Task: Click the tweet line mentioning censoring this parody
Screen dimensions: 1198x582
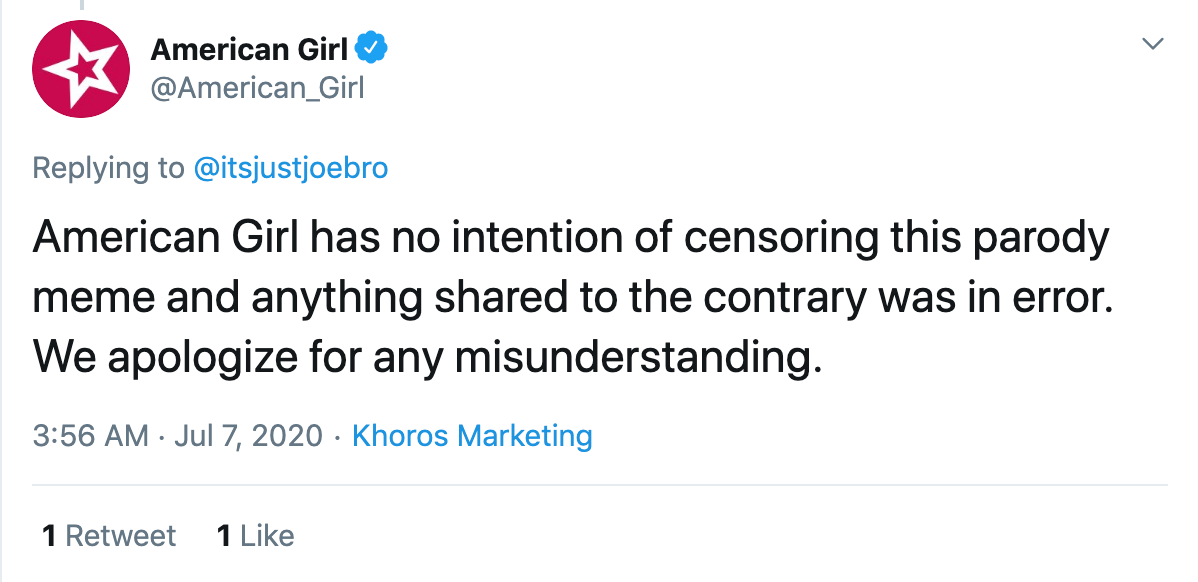Action: 571,239
